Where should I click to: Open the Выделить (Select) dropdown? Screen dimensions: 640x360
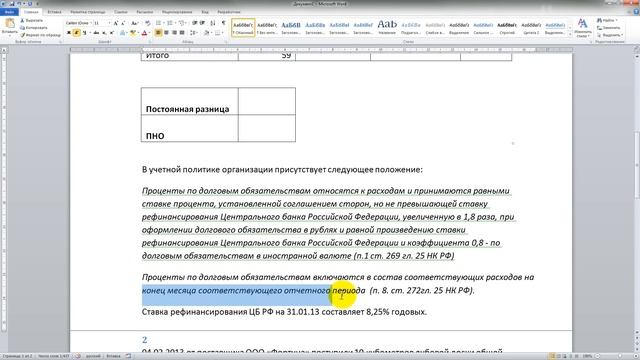(x=610, y=35)
